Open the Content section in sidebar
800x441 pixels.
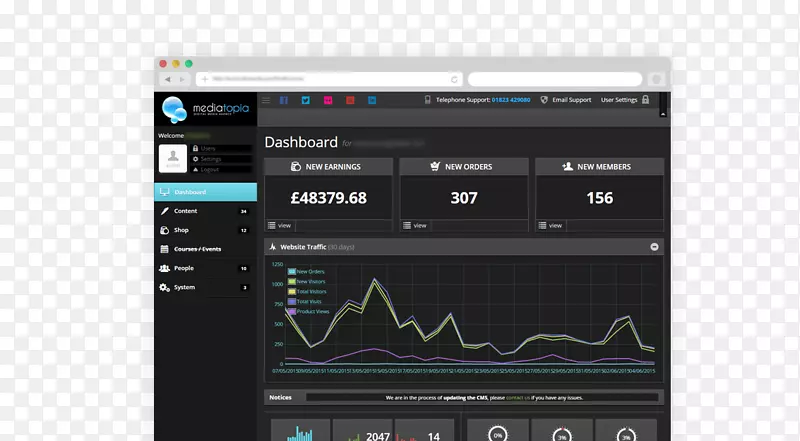186,211
